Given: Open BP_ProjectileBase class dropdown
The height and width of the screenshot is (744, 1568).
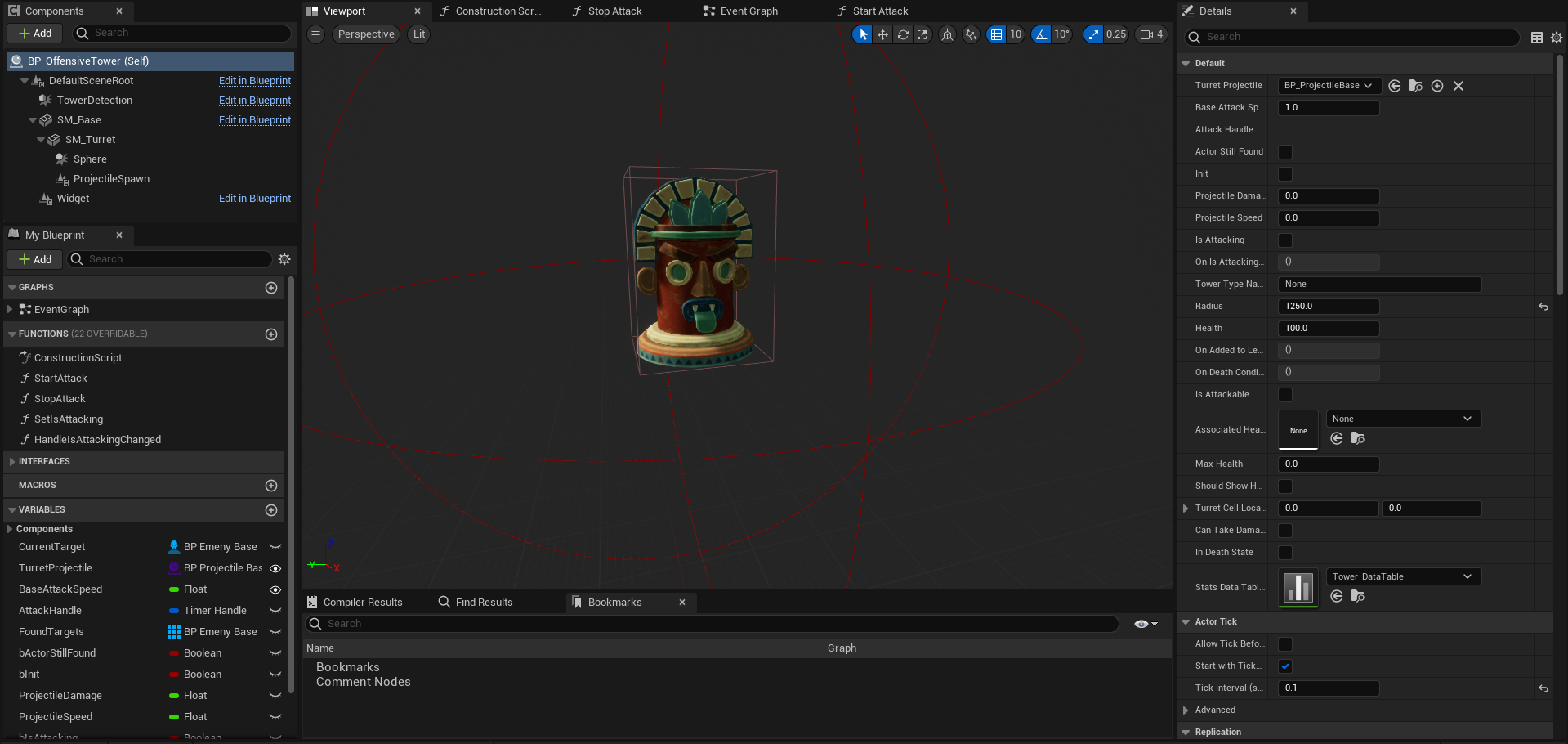Looking at the screenshot, I should pos(1329,86).
